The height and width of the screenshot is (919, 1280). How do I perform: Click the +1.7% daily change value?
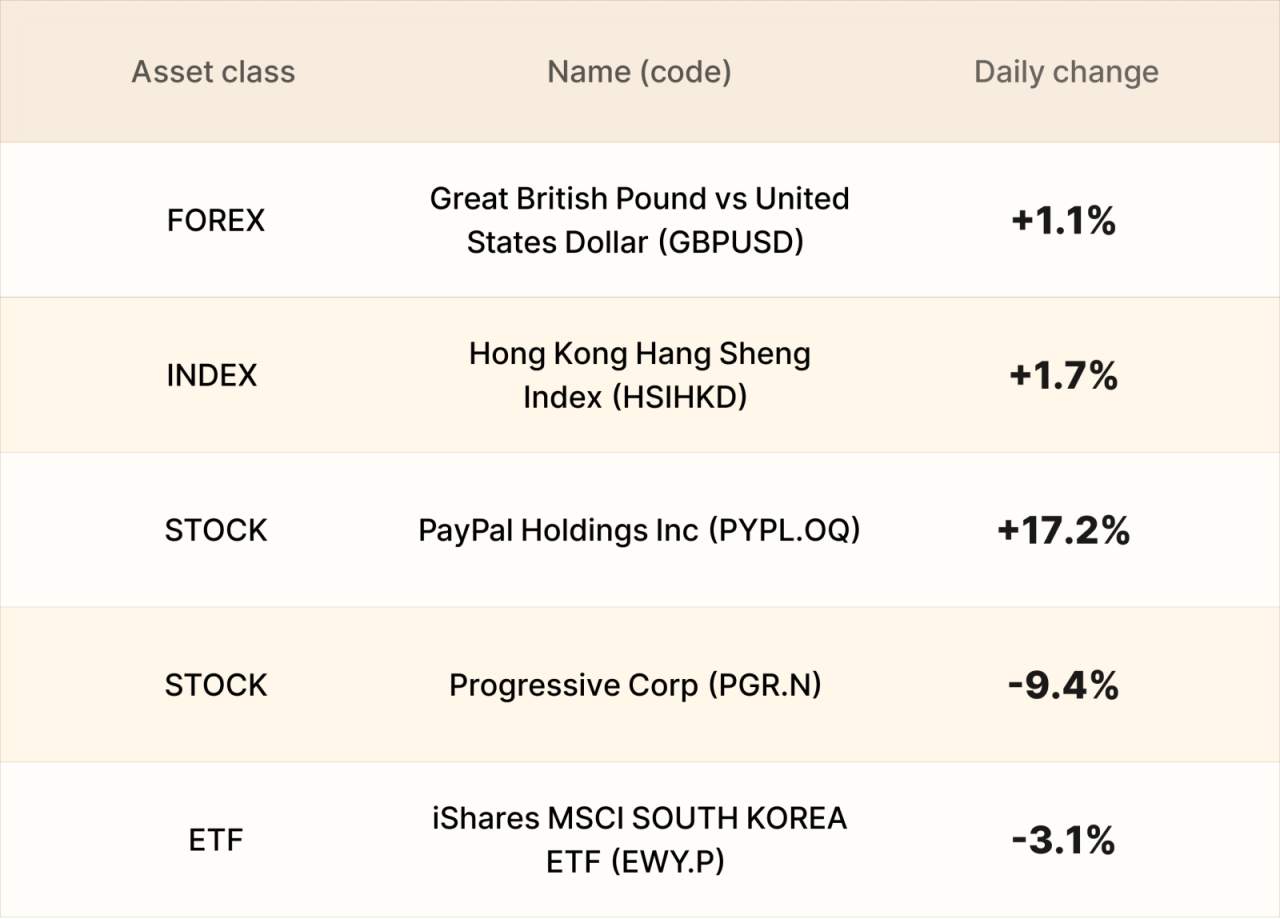[1063, 376]
